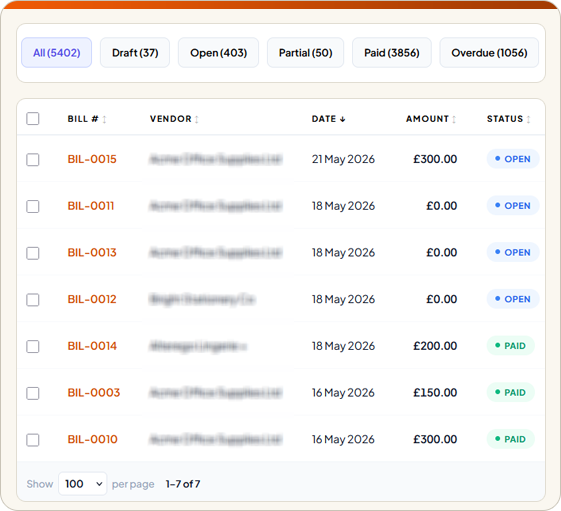561x511 pixels.
Task: Click the £300.00 amount for BIL-0015
Action: (435, 159)
